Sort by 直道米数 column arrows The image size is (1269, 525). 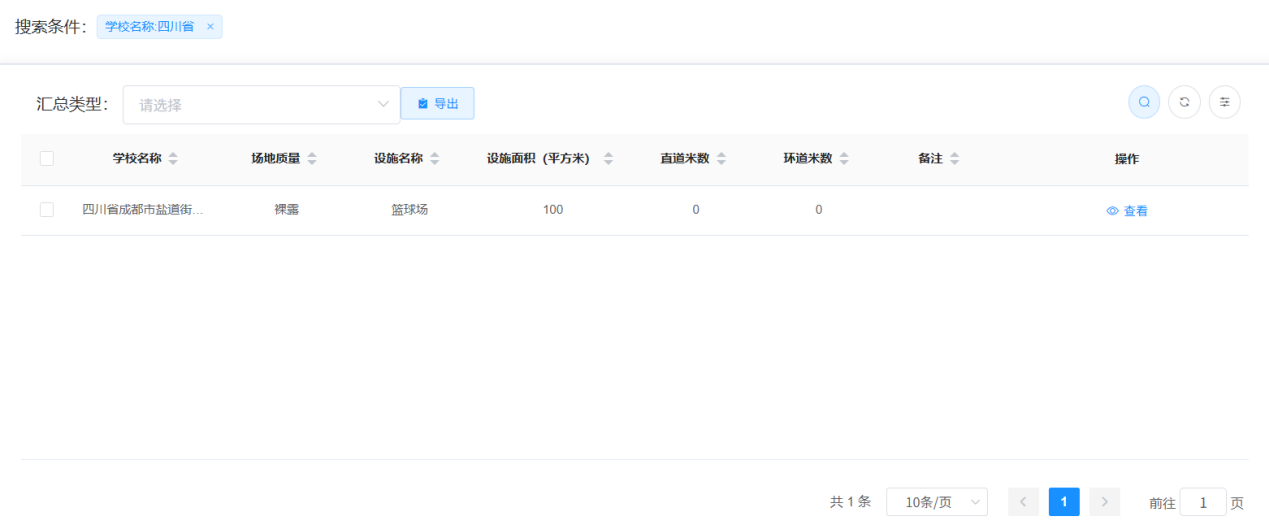(x=721, y=159)
